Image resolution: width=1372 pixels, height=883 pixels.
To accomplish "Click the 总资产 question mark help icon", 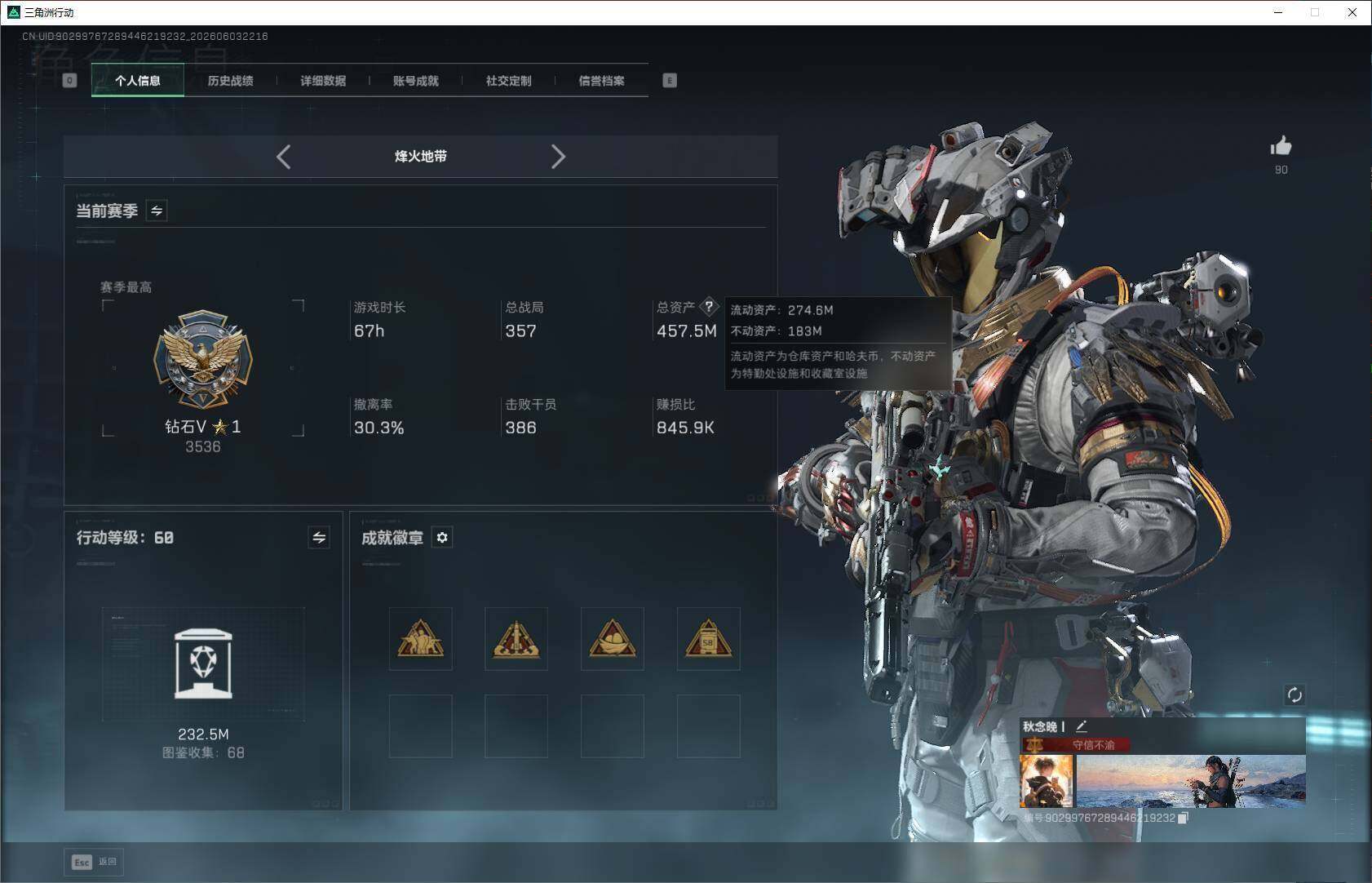I will pyautogui.click(x=709, y=307).
